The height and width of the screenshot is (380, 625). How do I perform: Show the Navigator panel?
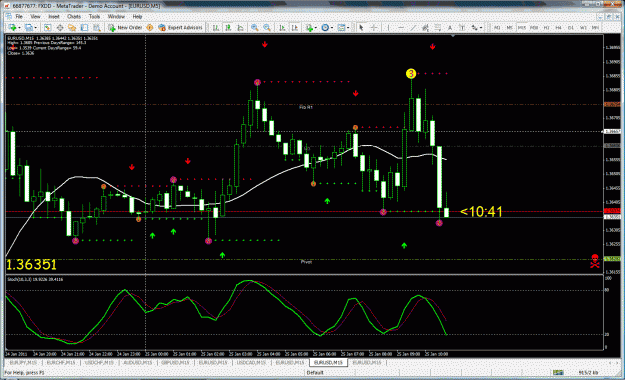pos(72,28)
